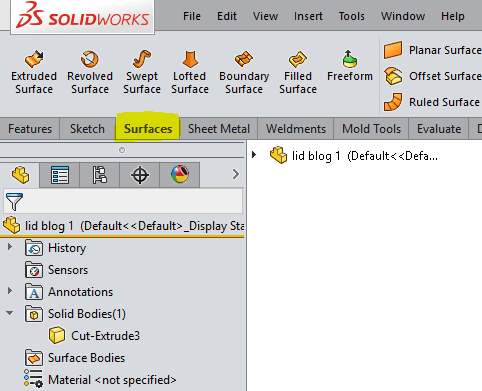
Task: Expand the History folder
Action: (10, 247)
